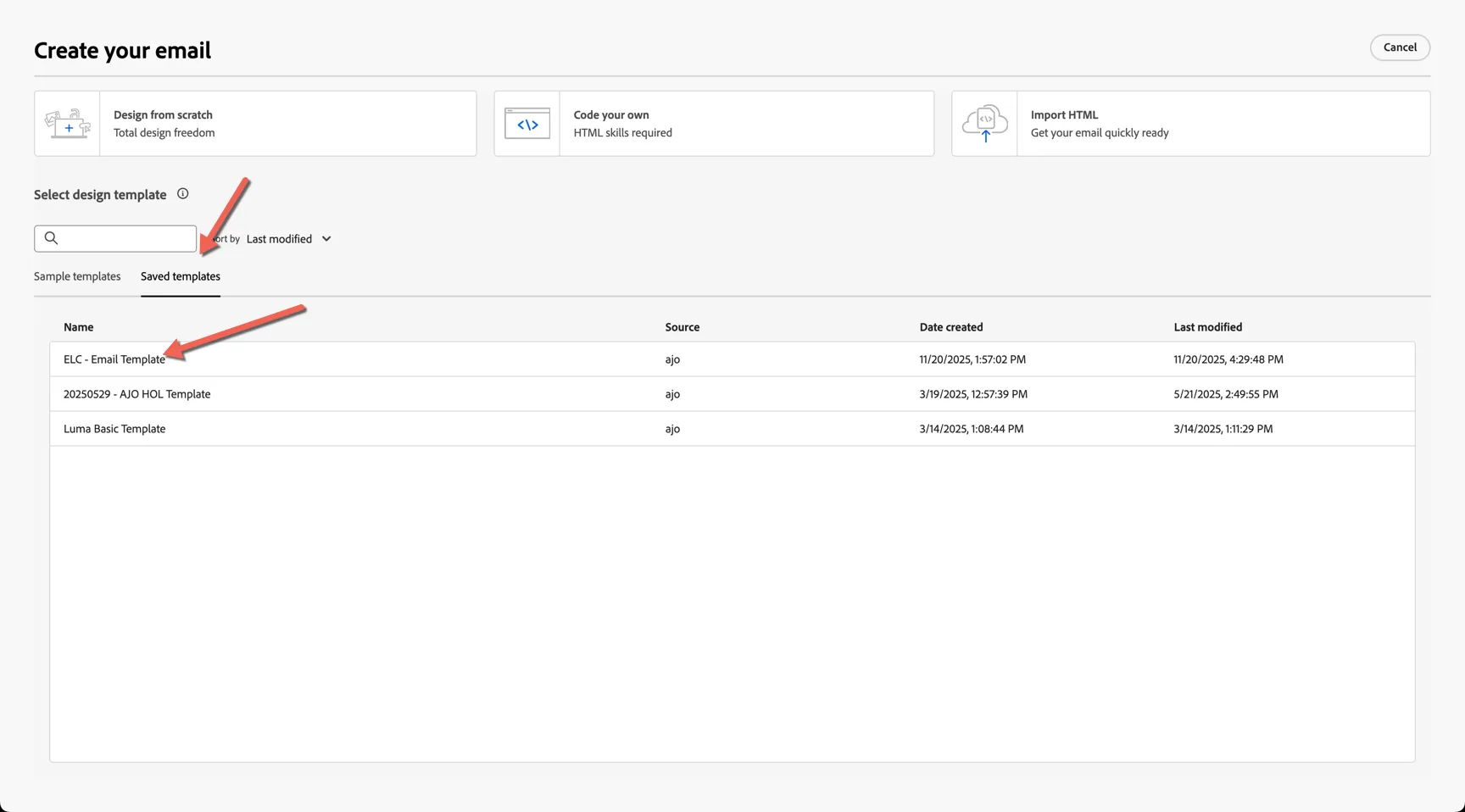
Task: Click date created 3/14/2025, 1:08:44 PM
Action: [x=972, y=429]
